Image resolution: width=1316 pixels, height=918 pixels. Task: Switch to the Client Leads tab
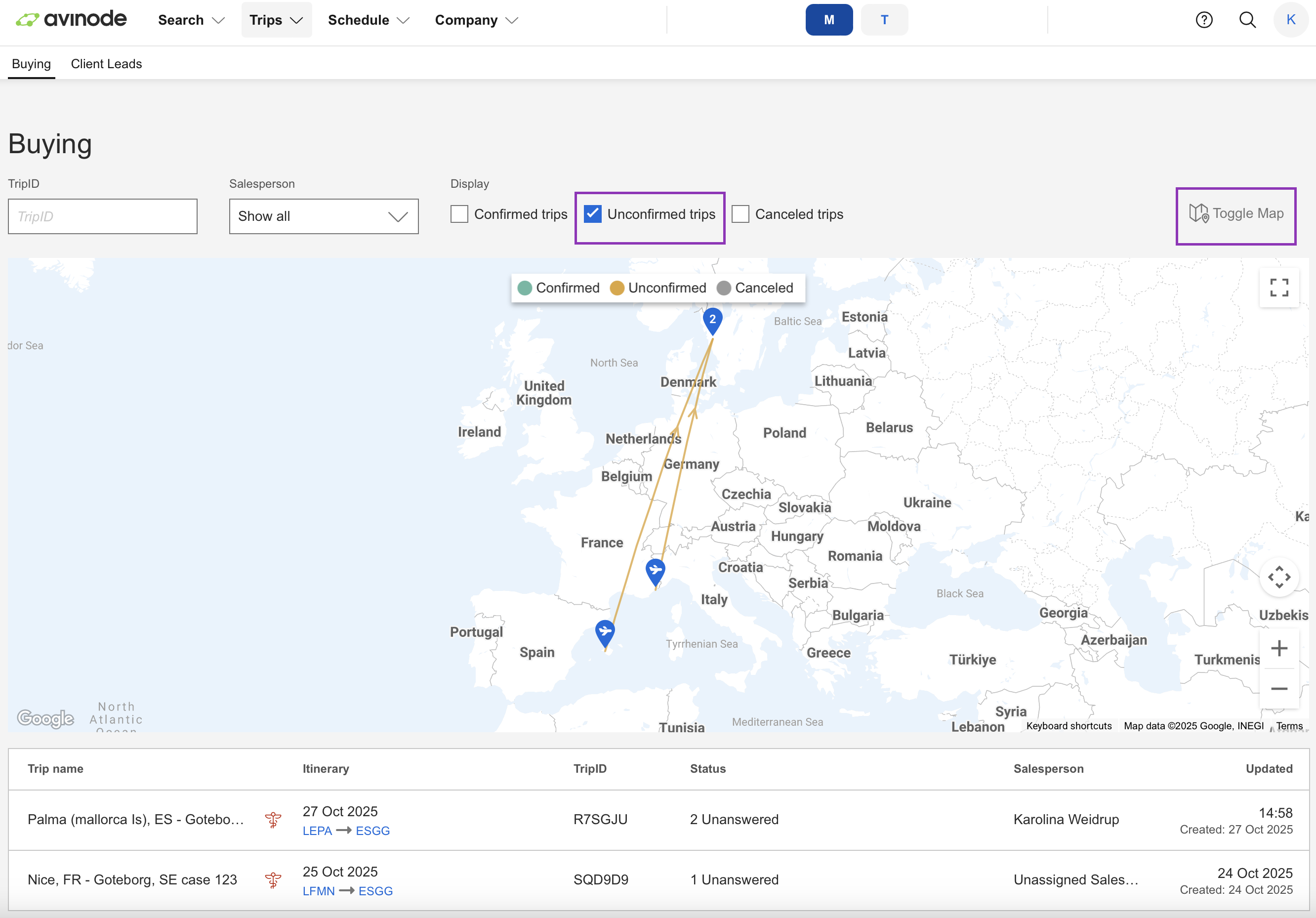[106, 64]
